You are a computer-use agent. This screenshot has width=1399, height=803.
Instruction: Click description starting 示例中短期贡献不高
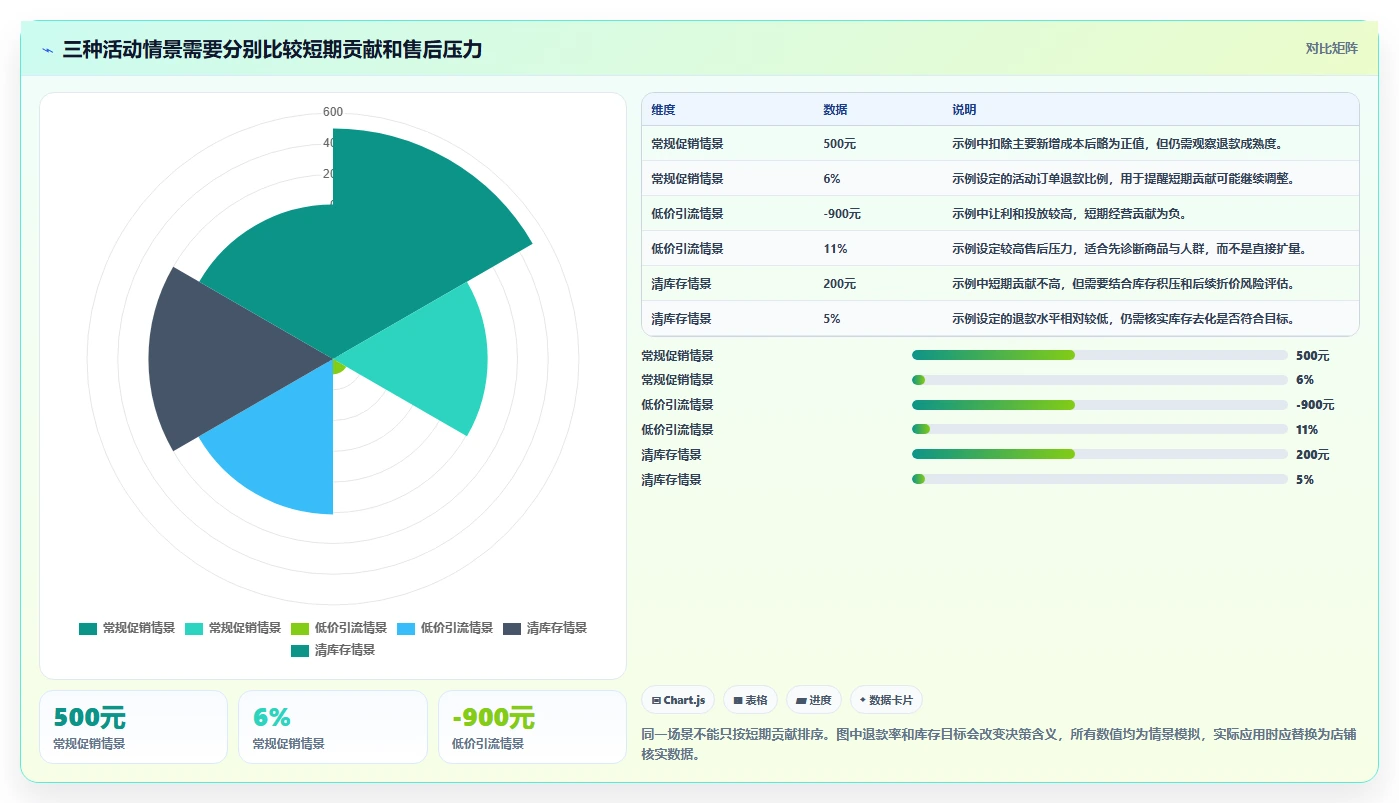click(1123, 284)
